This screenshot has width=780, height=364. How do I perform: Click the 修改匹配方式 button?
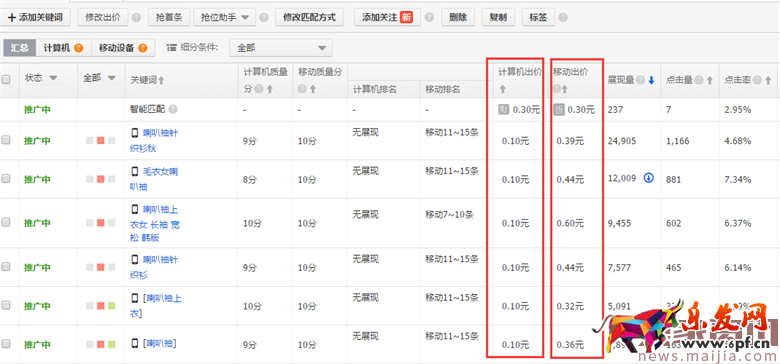(309, 18)
